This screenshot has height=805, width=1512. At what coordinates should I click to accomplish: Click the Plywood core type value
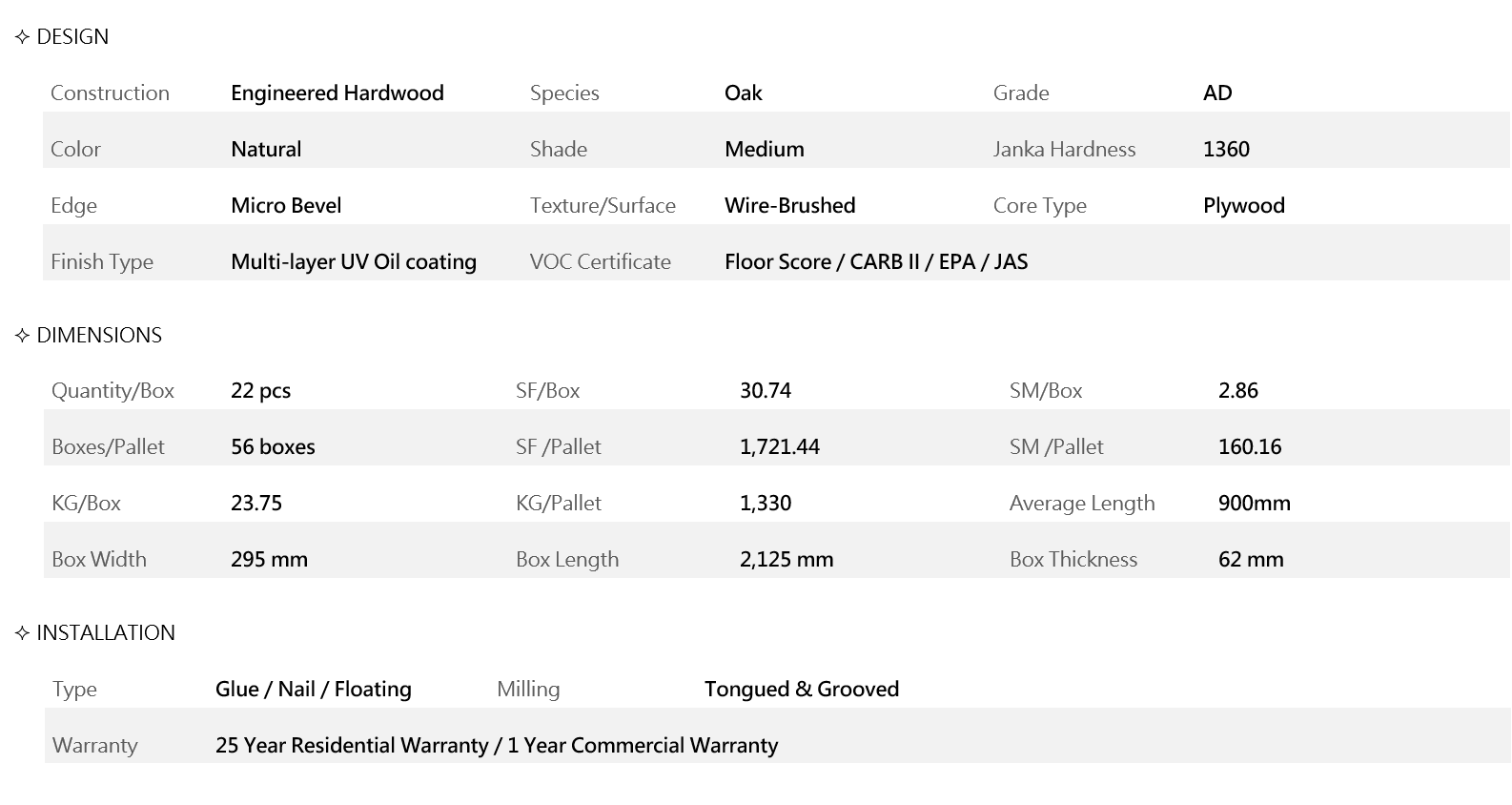pyautogui.click(x=1244, y=206)
